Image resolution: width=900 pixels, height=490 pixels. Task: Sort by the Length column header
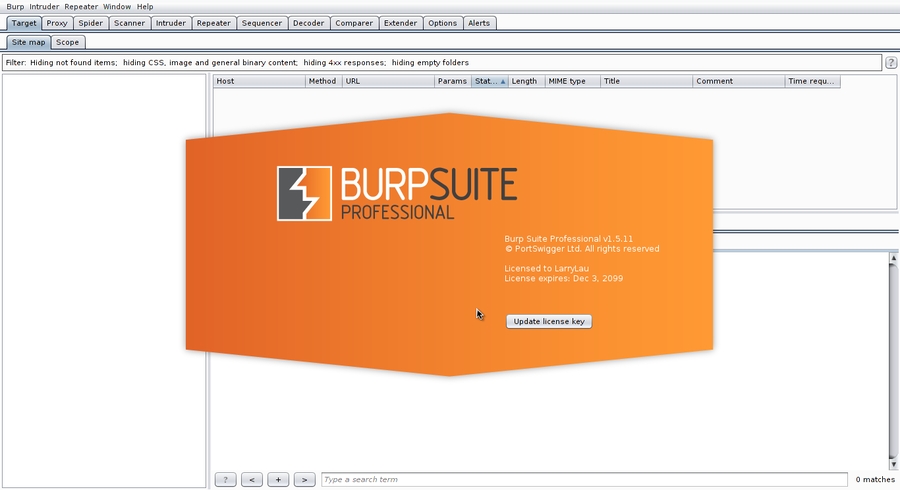[526, 81]
